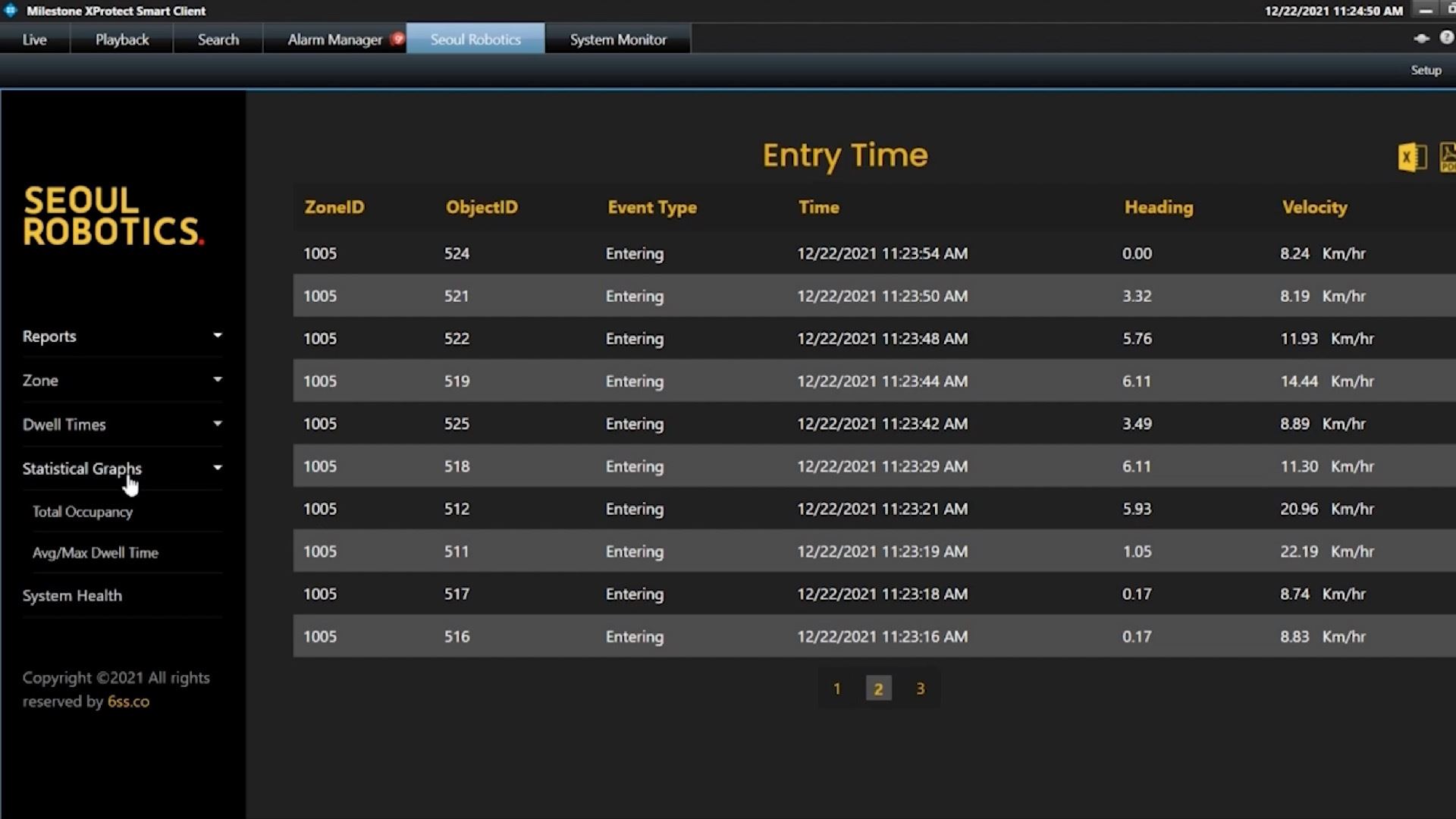Viewport: 1456px width, 819px height.
Task: Select page 2 in pagination
Action: (878, 689)
